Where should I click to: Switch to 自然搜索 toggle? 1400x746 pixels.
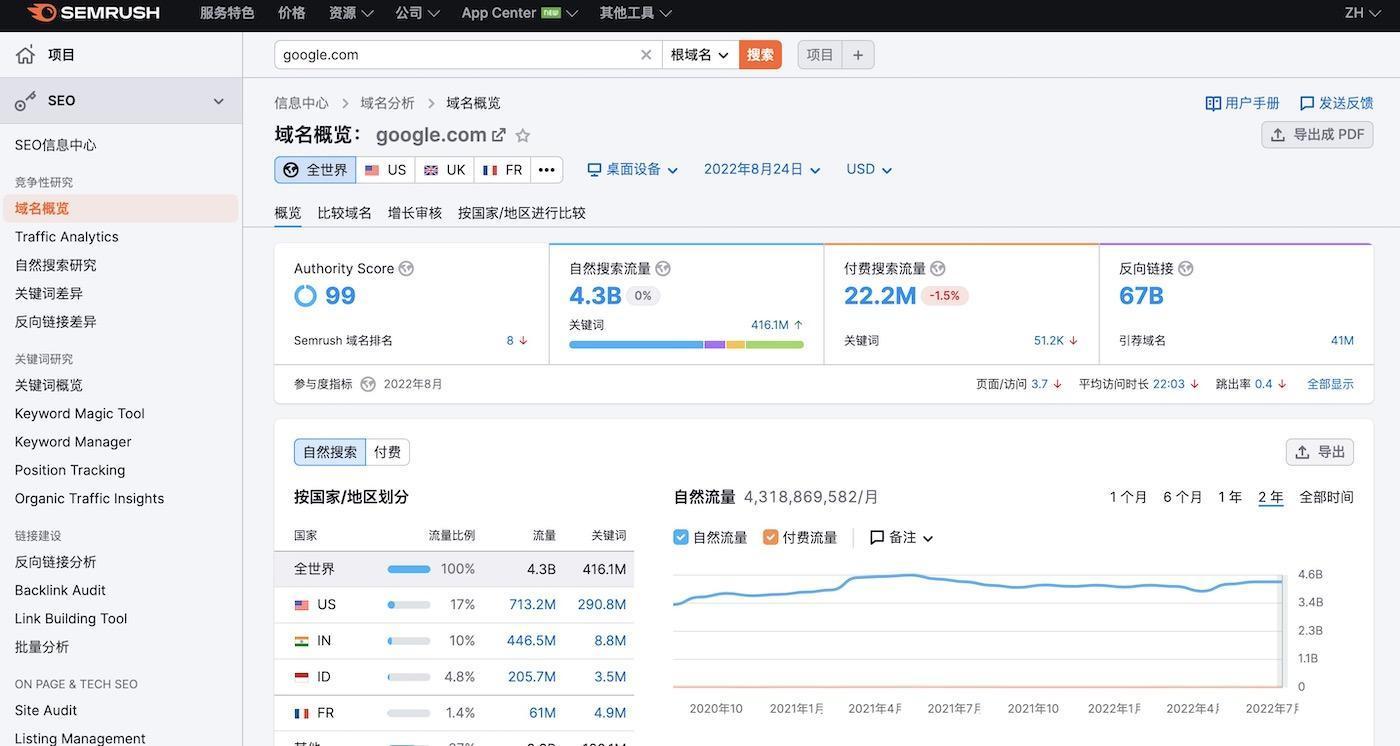coord(330,452)
